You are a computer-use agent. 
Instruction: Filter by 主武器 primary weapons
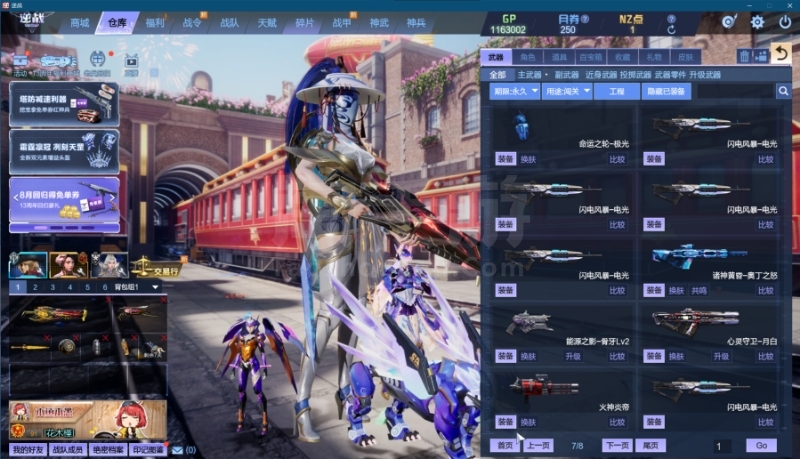point(529,74)
